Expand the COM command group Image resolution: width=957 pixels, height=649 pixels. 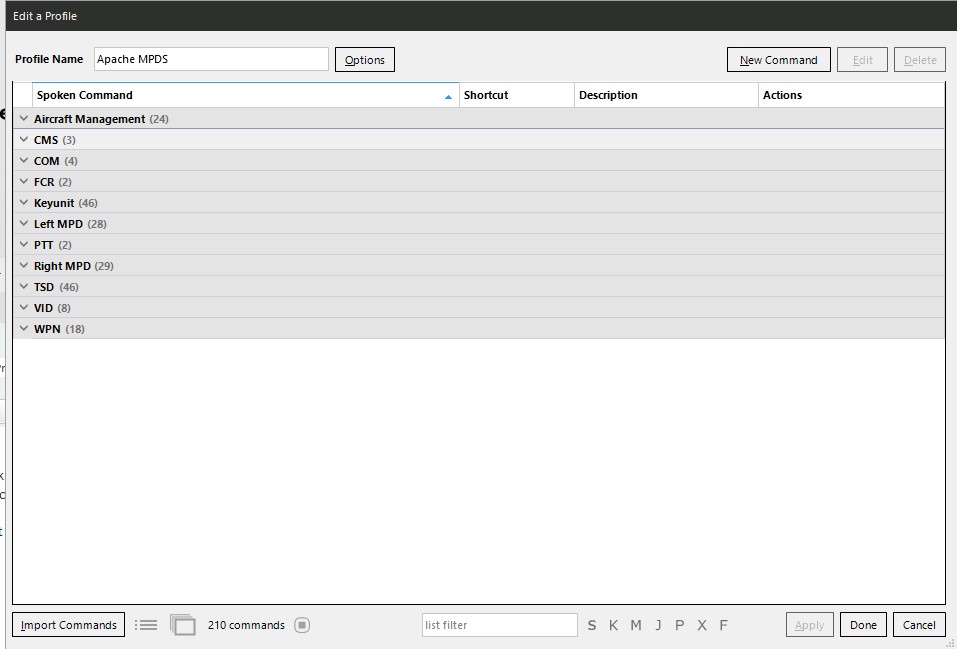(24, 161)
